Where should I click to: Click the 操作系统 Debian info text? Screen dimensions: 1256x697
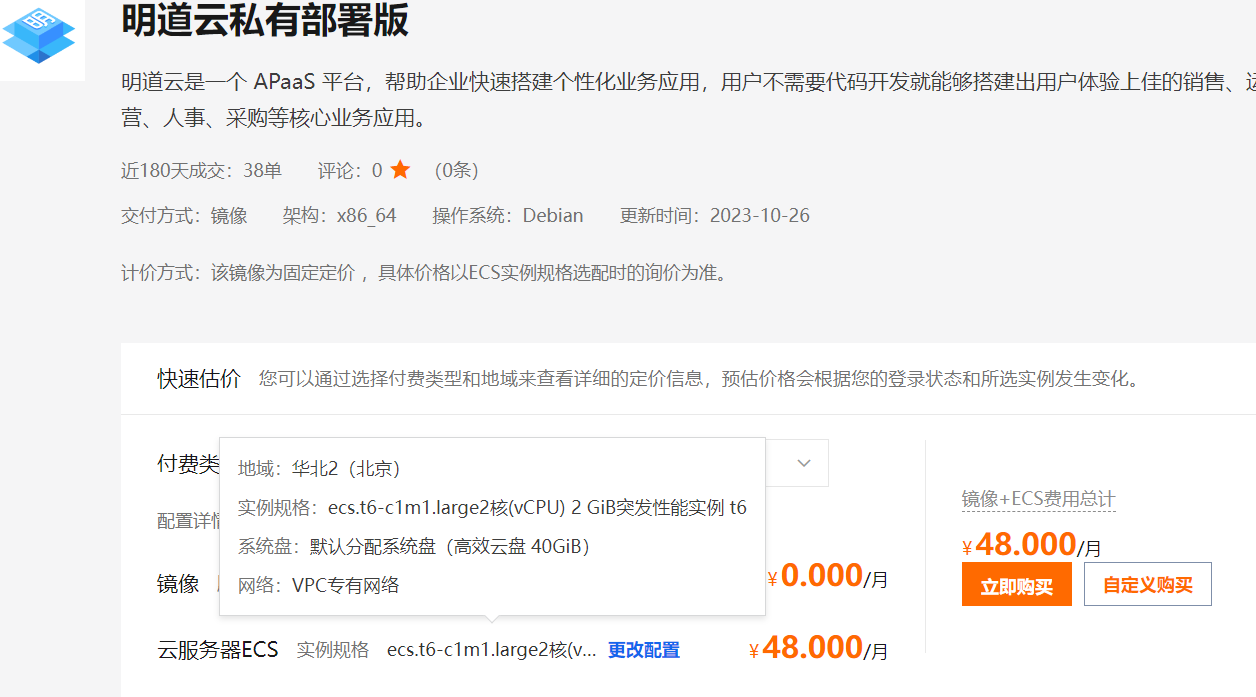pos(507,215)
